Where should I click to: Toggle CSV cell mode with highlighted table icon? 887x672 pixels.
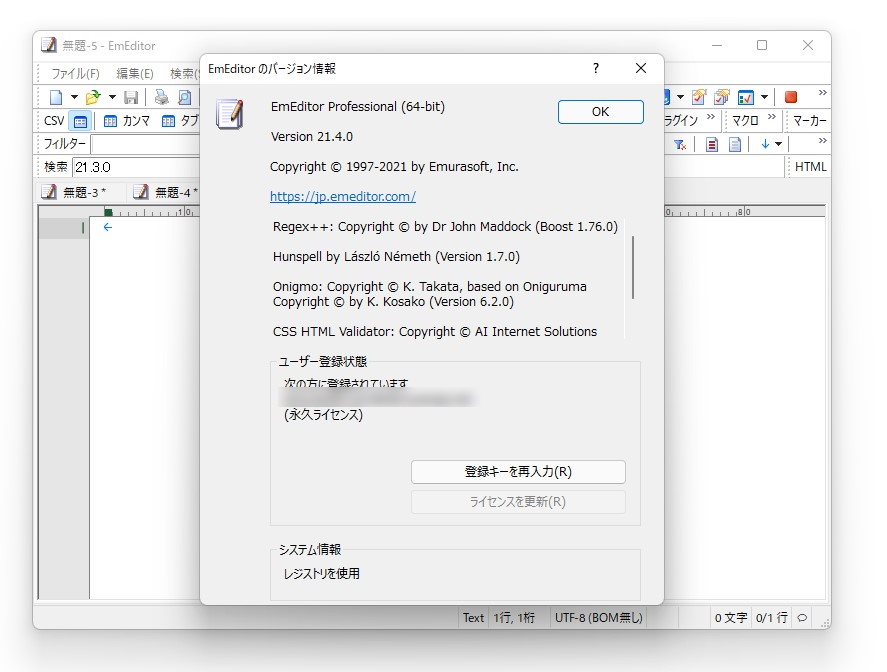point(80,121)
